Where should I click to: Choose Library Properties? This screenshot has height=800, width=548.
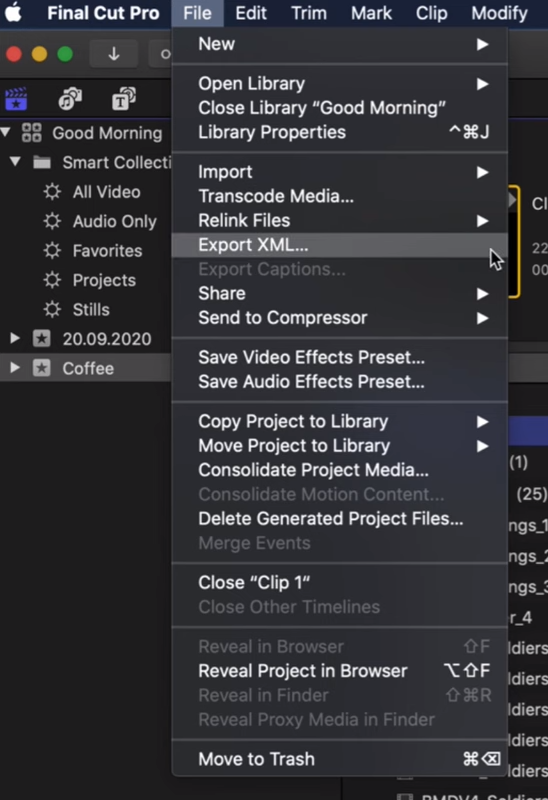pyautogui.click(x=340, y=133)
